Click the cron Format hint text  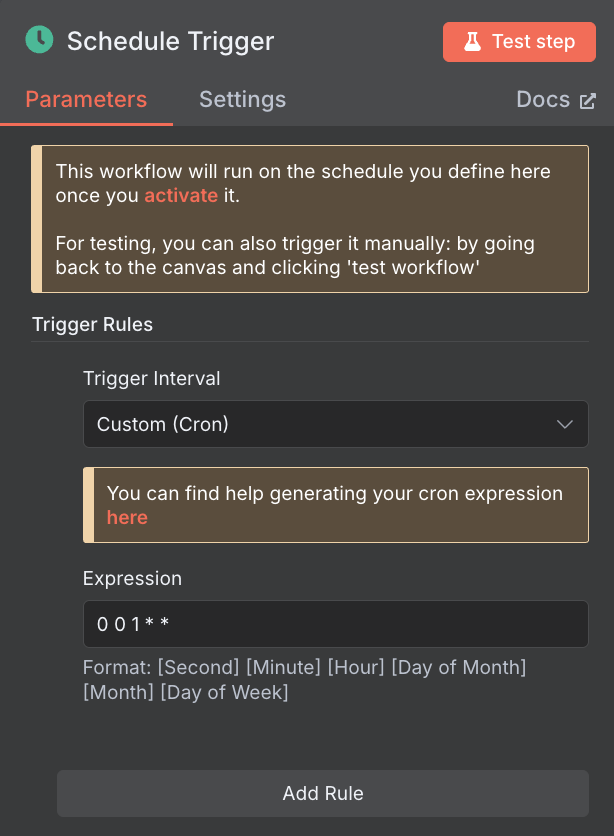(304, 680)
